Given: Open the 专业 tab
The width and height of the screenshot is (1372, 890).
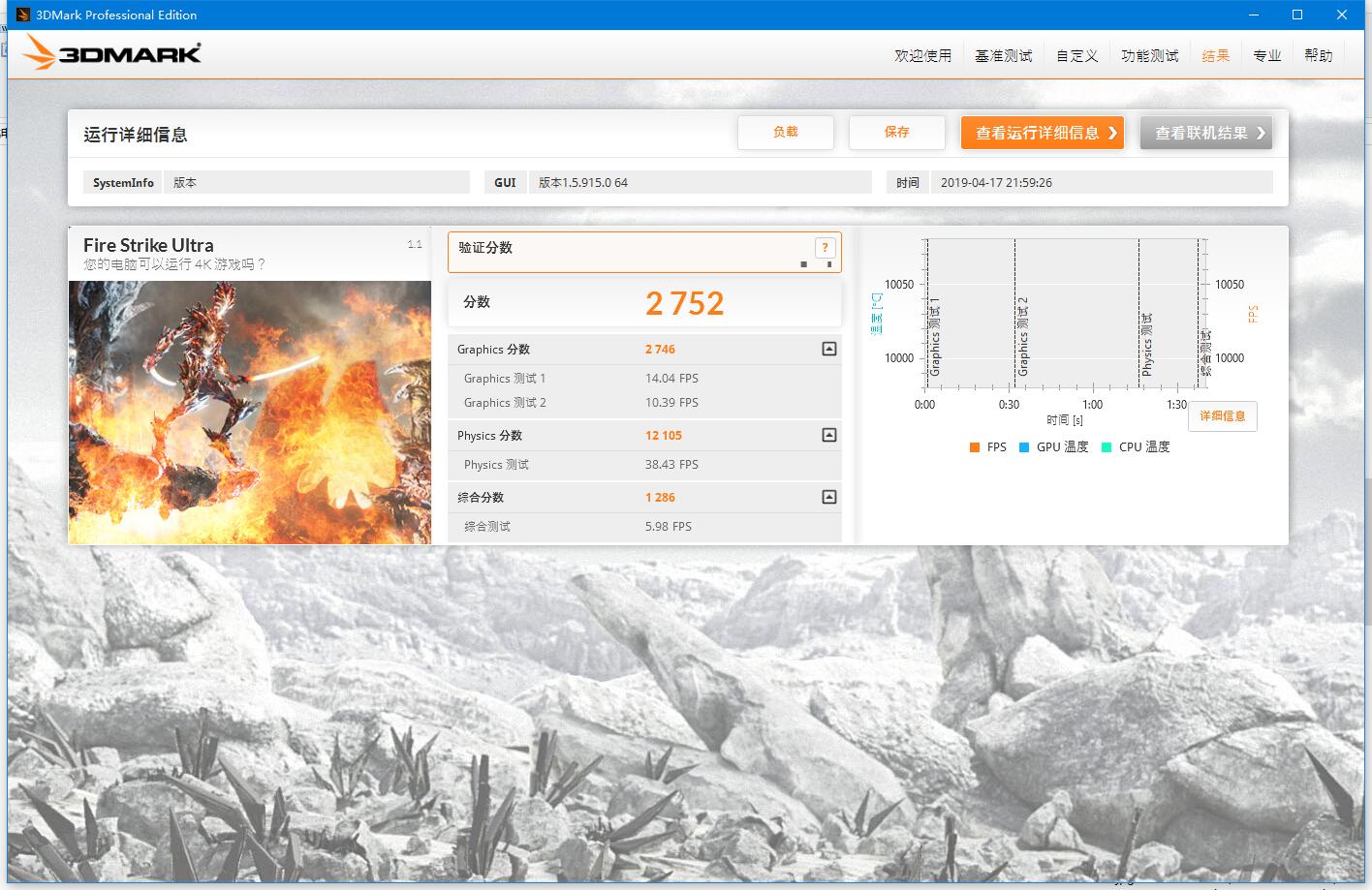Looking at the screenshot, I should click(x=1267, y=55).
